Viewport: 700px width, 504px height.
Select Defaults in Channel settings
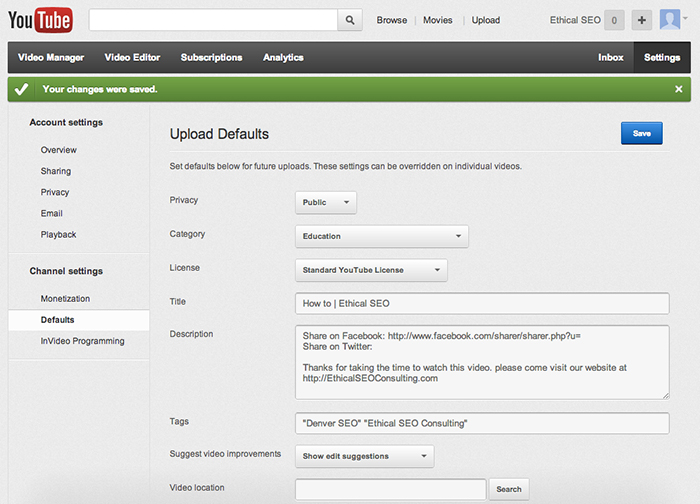[79, 320]
